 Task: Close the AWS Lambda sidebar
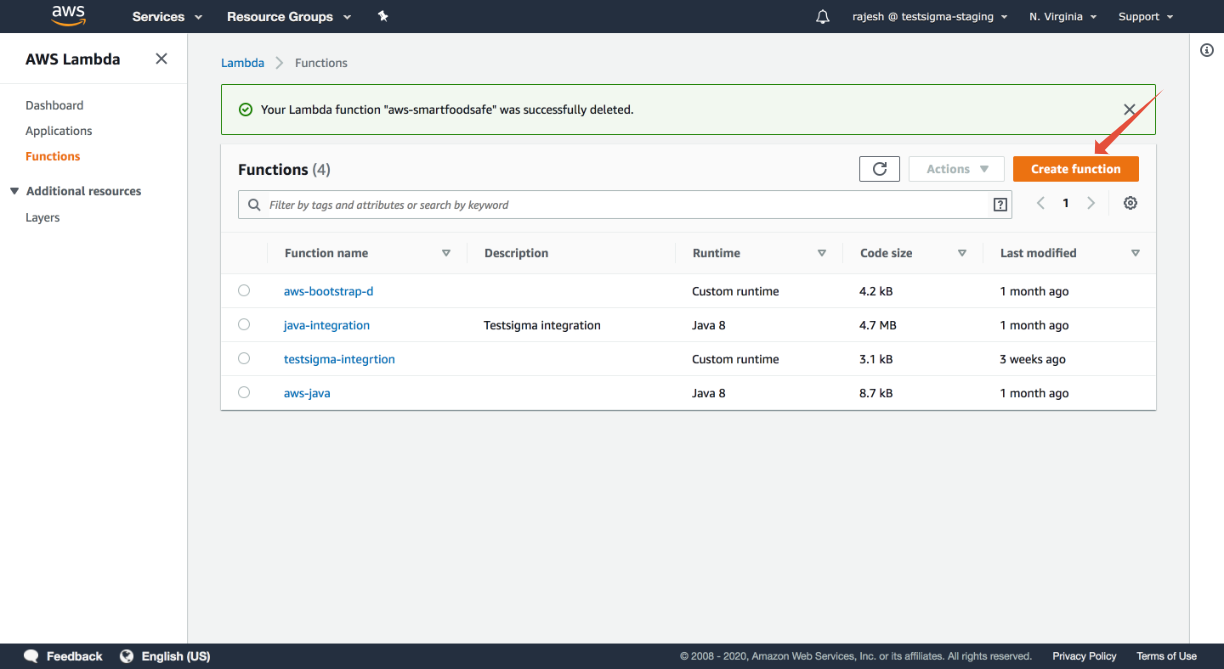(161, 59)
